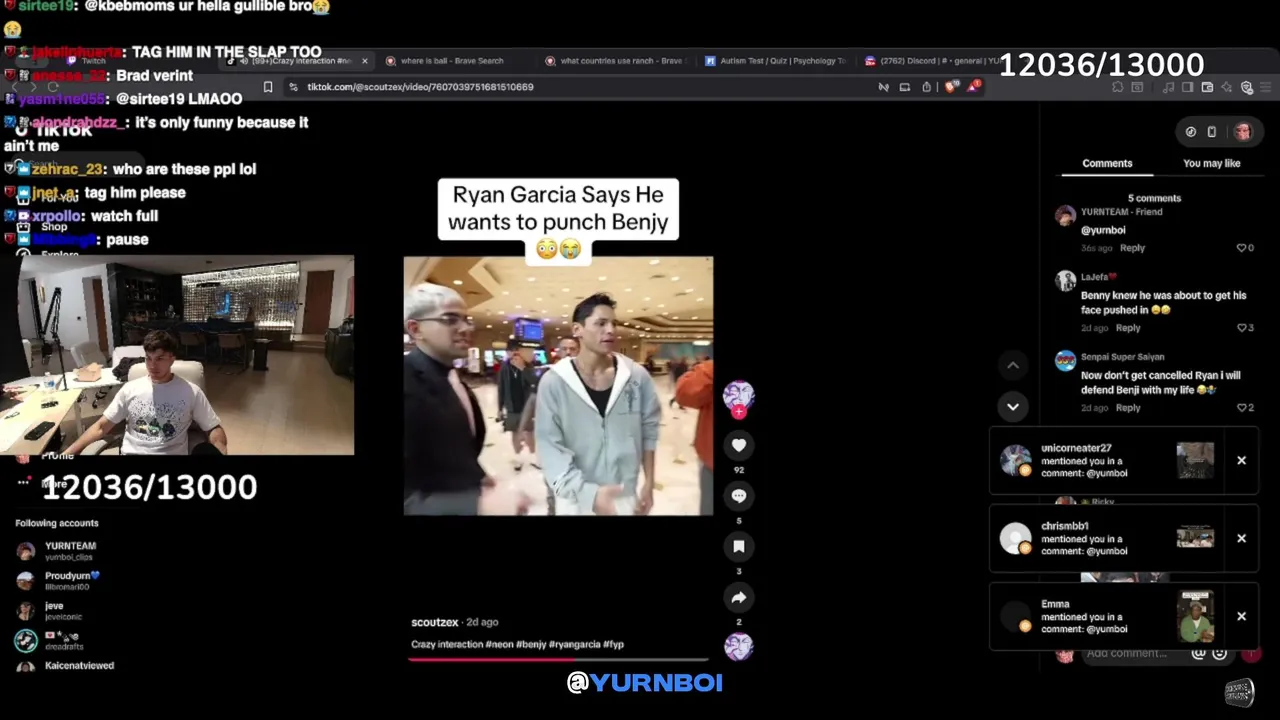
Task: Open browser hamburger menu
Action: [1267, 87]
